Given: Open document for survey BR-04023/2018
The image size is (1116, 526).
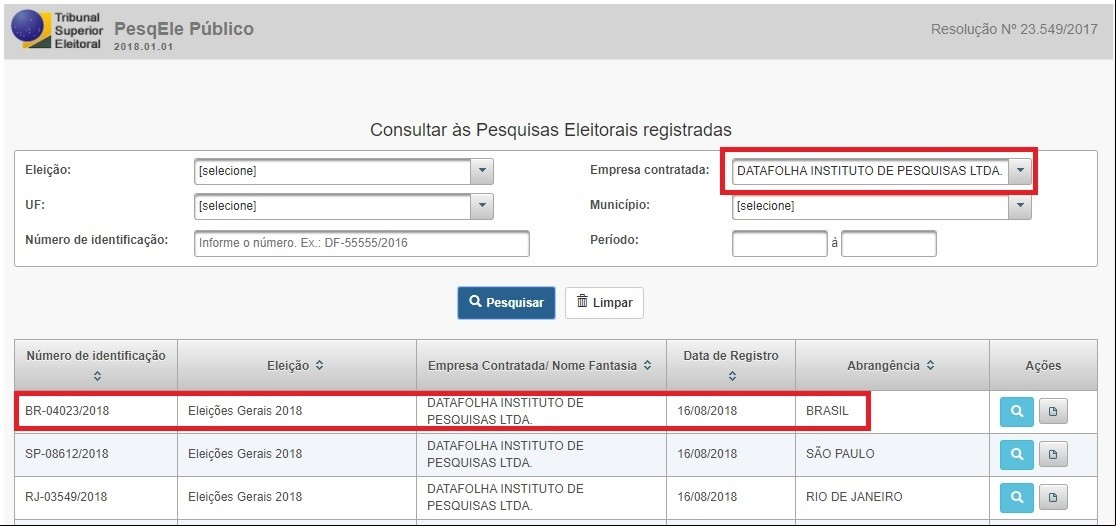Looking at the screenshot, I should (x=1053, y=411).
